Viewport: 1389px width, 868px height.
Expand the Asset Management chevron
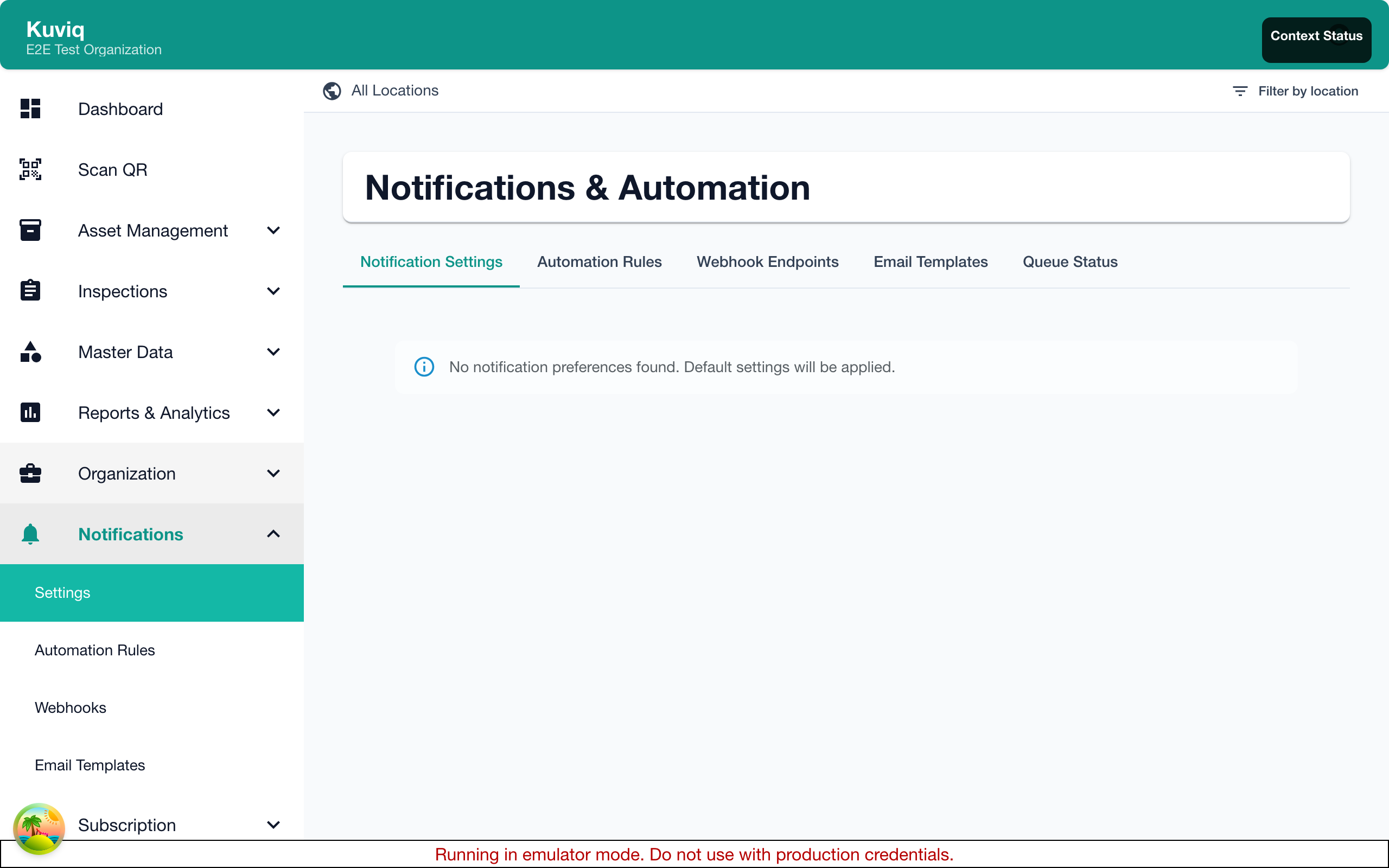tap(274, 230)
